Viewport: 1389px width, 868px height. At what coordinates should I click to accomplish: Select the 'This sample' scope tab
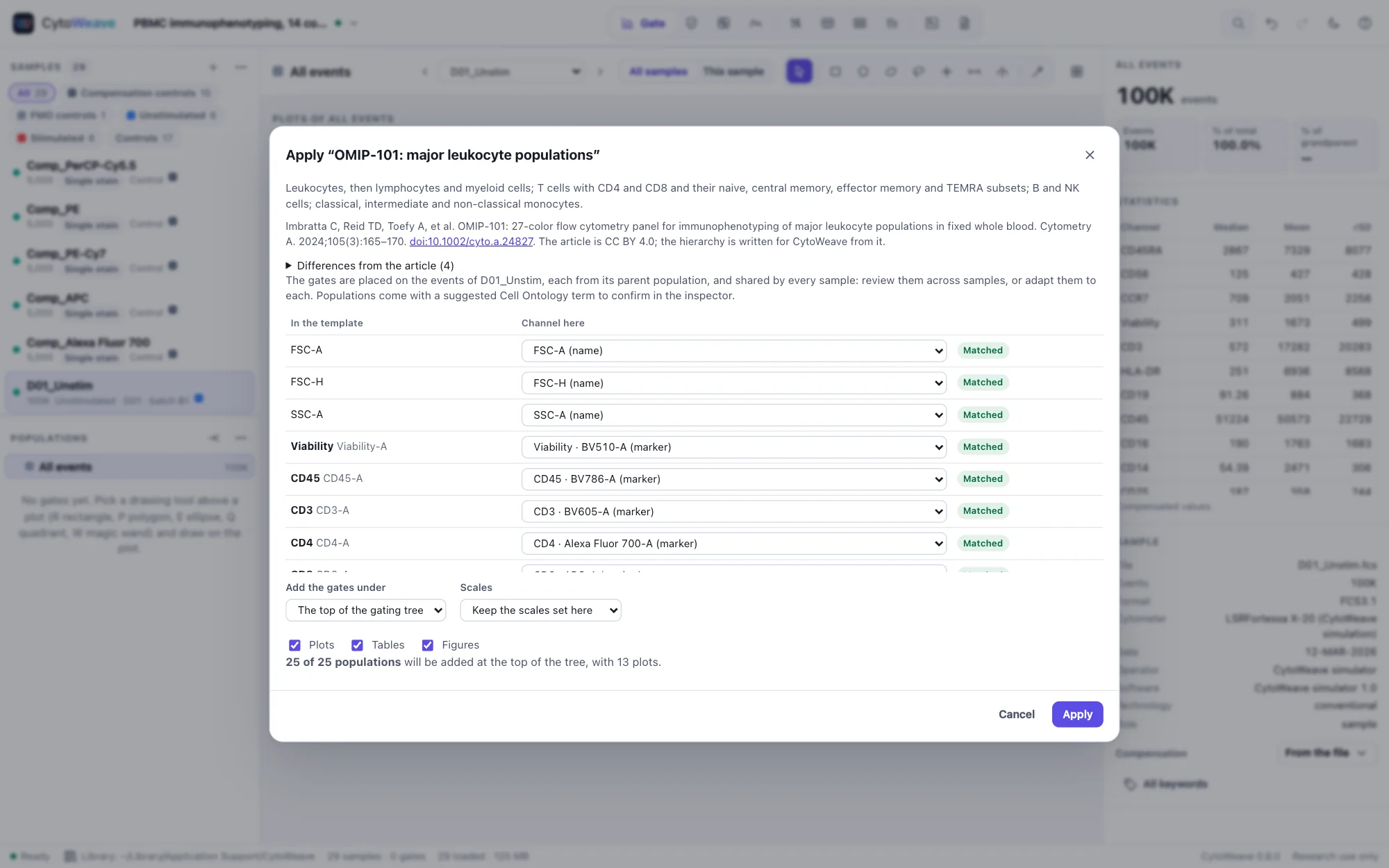pyautogui.click(x=733, y=72)
